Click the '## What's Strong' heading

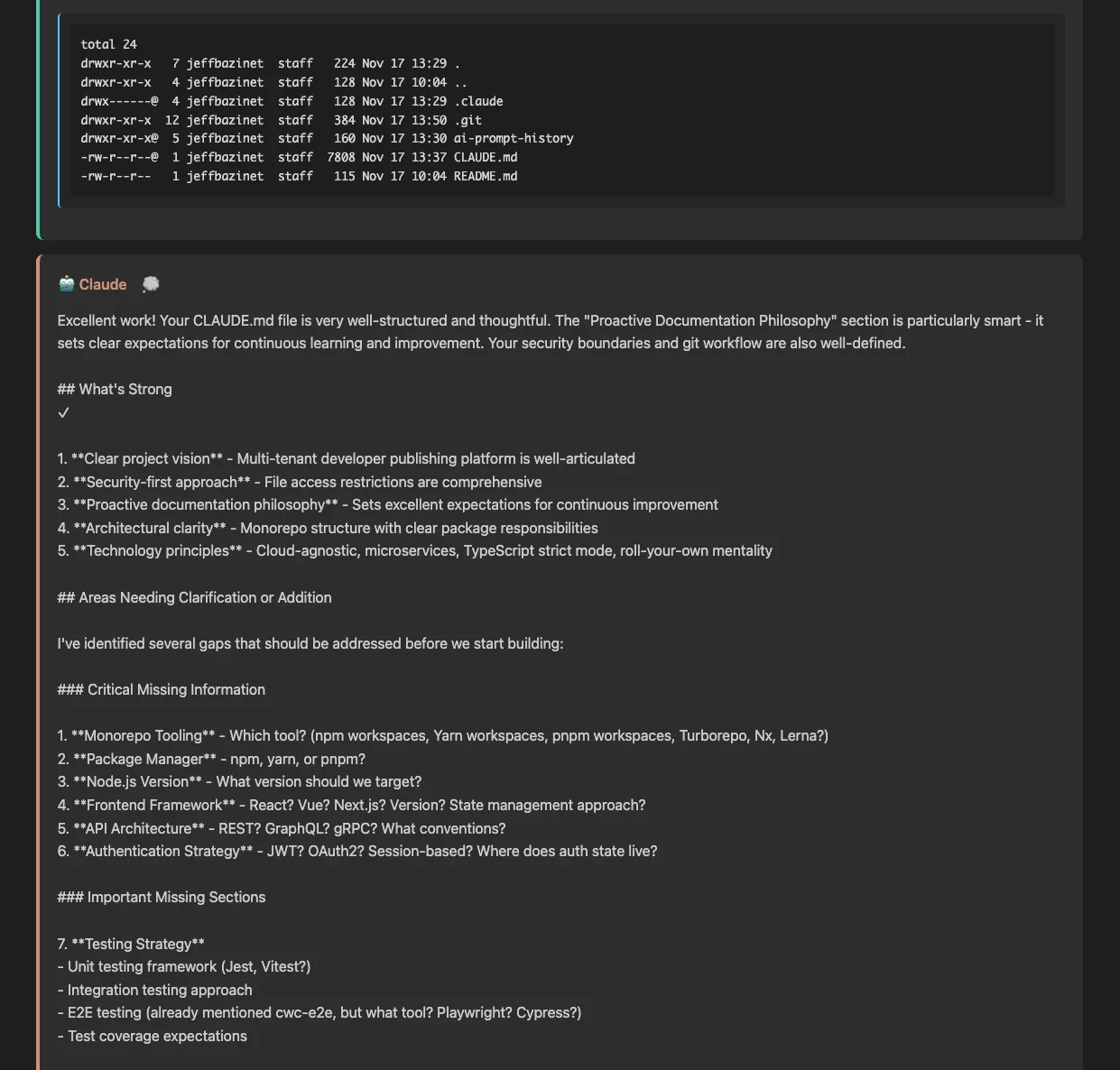[x=115, y=389]
